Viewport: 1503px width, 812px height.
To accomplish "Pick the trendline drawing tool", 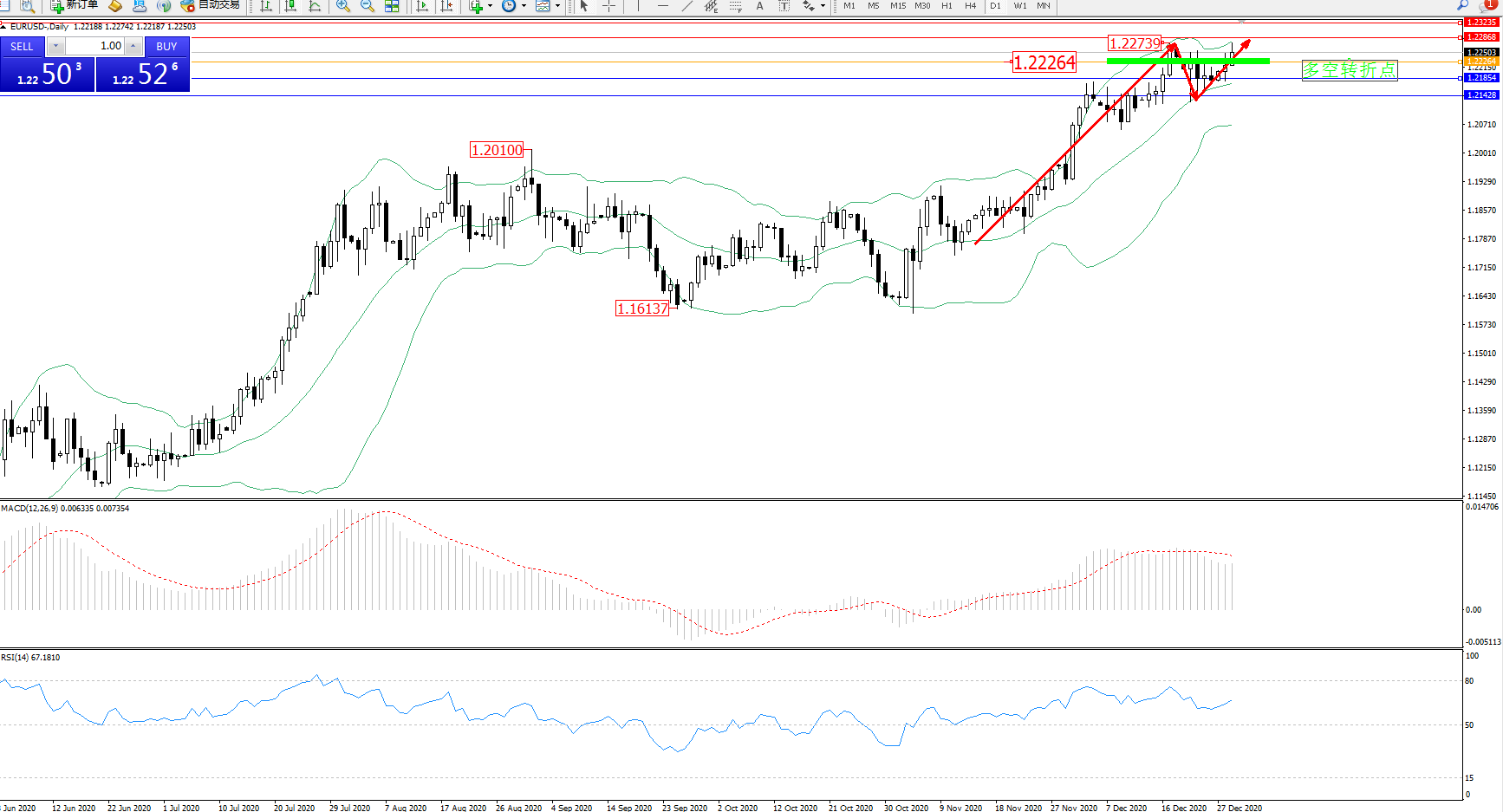I will click(x=687, y=6).
